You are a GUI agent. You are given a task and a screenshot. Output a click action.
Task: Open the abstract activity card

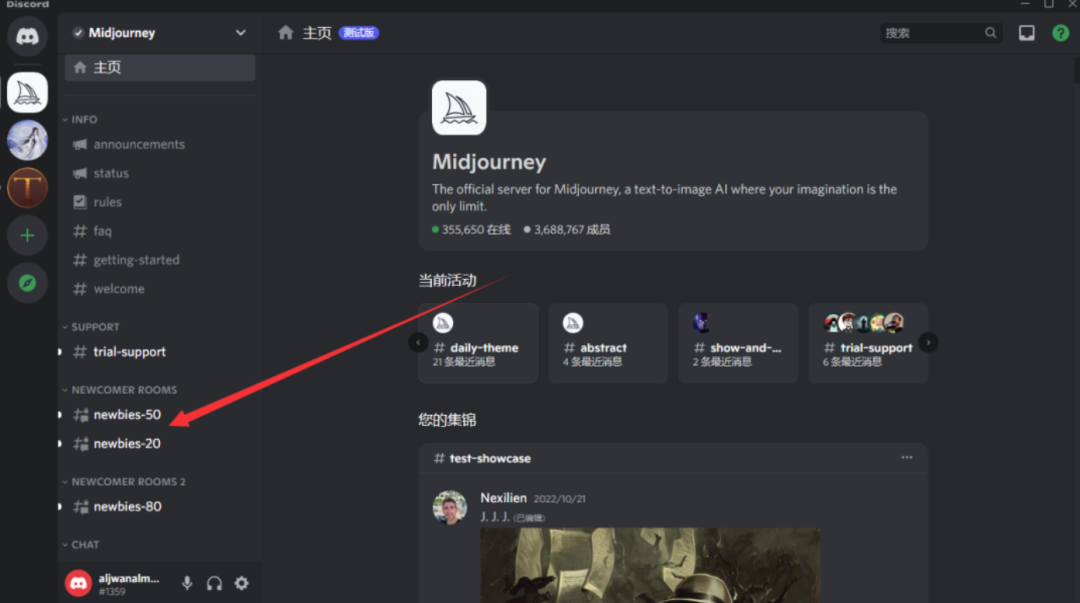click(x=608, y=343)
